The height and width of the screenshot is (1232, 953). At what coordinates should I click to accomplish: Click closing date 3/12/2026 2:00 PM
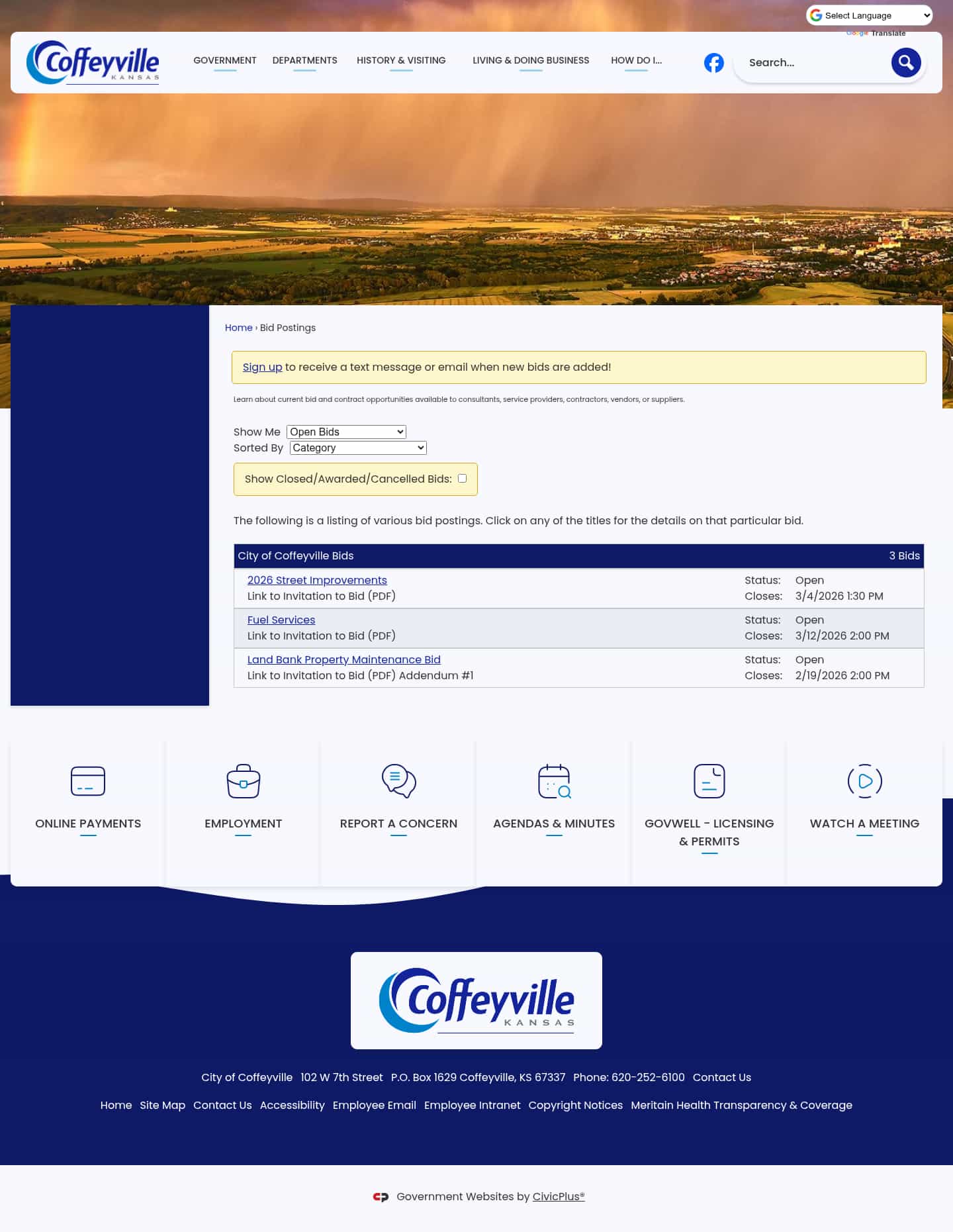842,636
